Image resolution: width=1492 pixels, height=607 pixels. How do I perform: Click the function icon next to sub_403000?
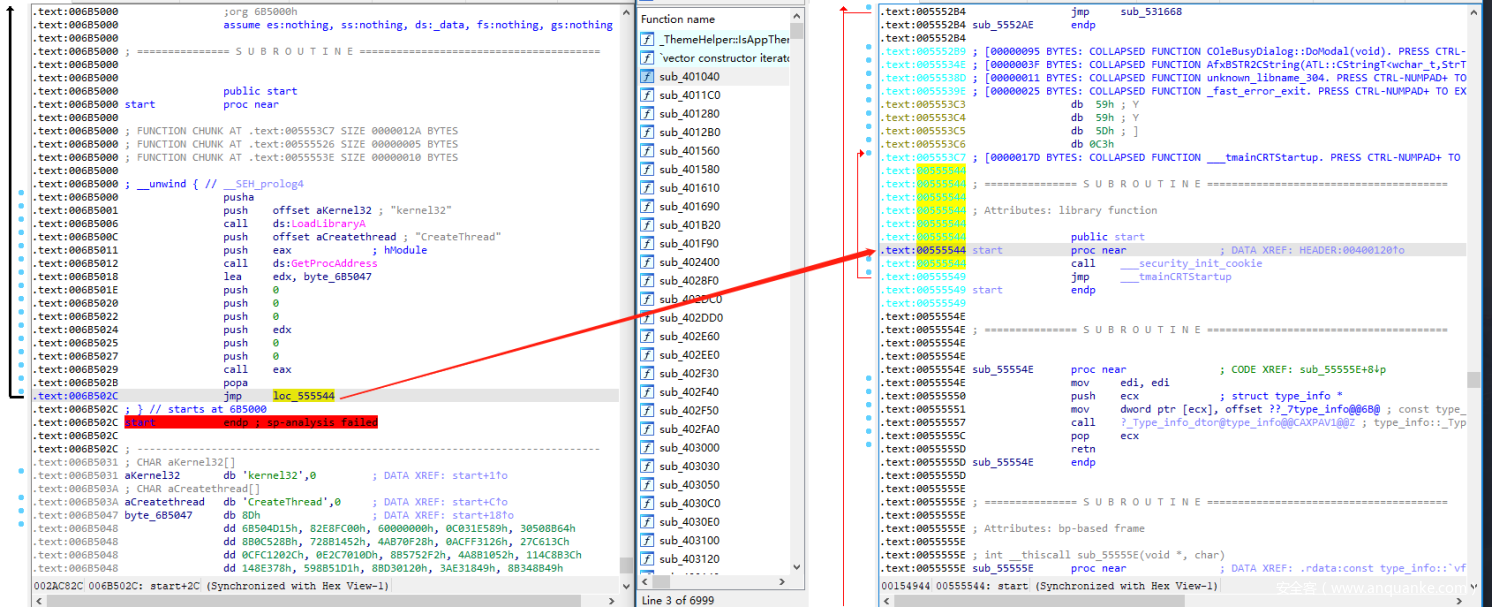coord(647,448)
